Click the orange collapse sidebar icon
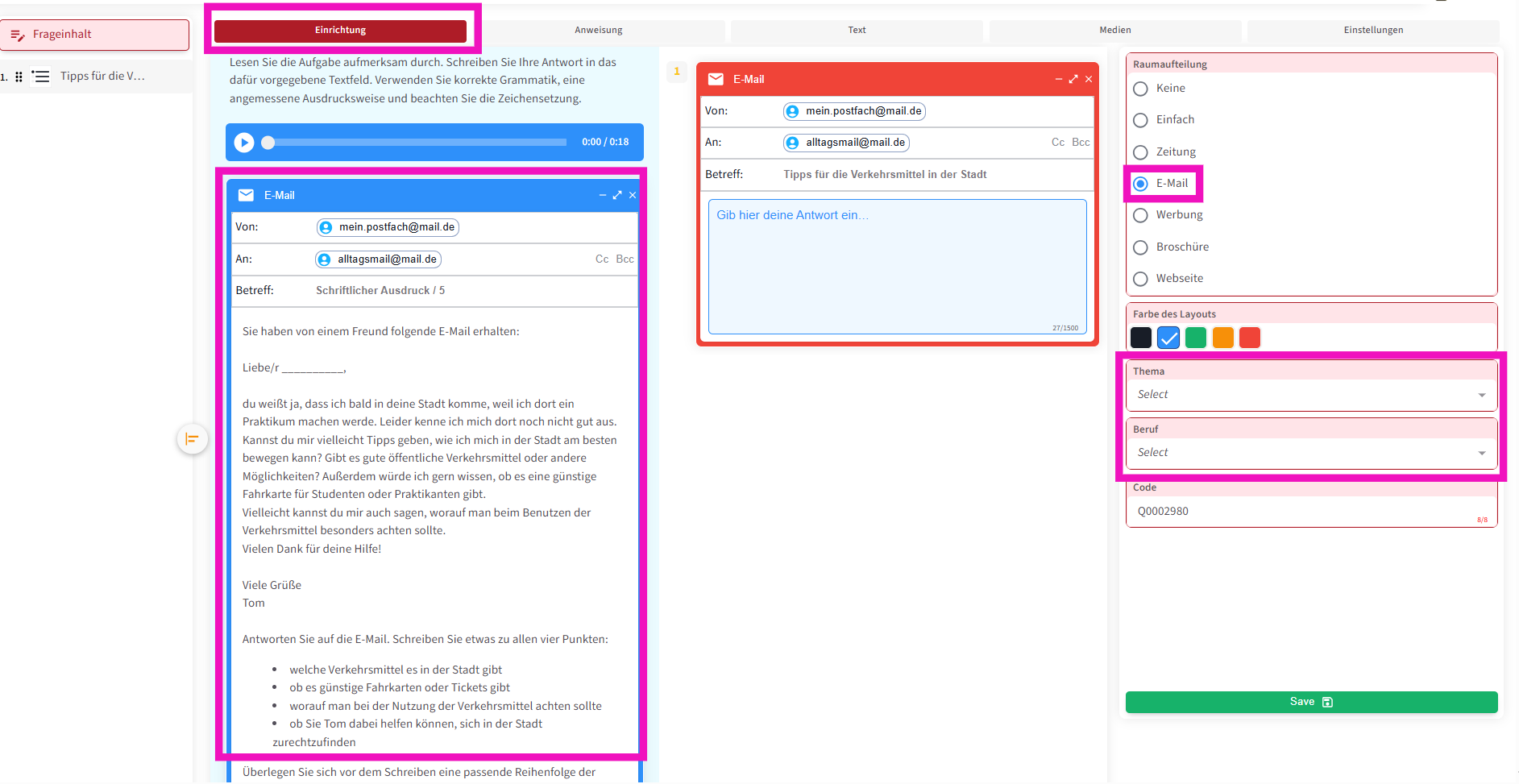 click(192, 439)
